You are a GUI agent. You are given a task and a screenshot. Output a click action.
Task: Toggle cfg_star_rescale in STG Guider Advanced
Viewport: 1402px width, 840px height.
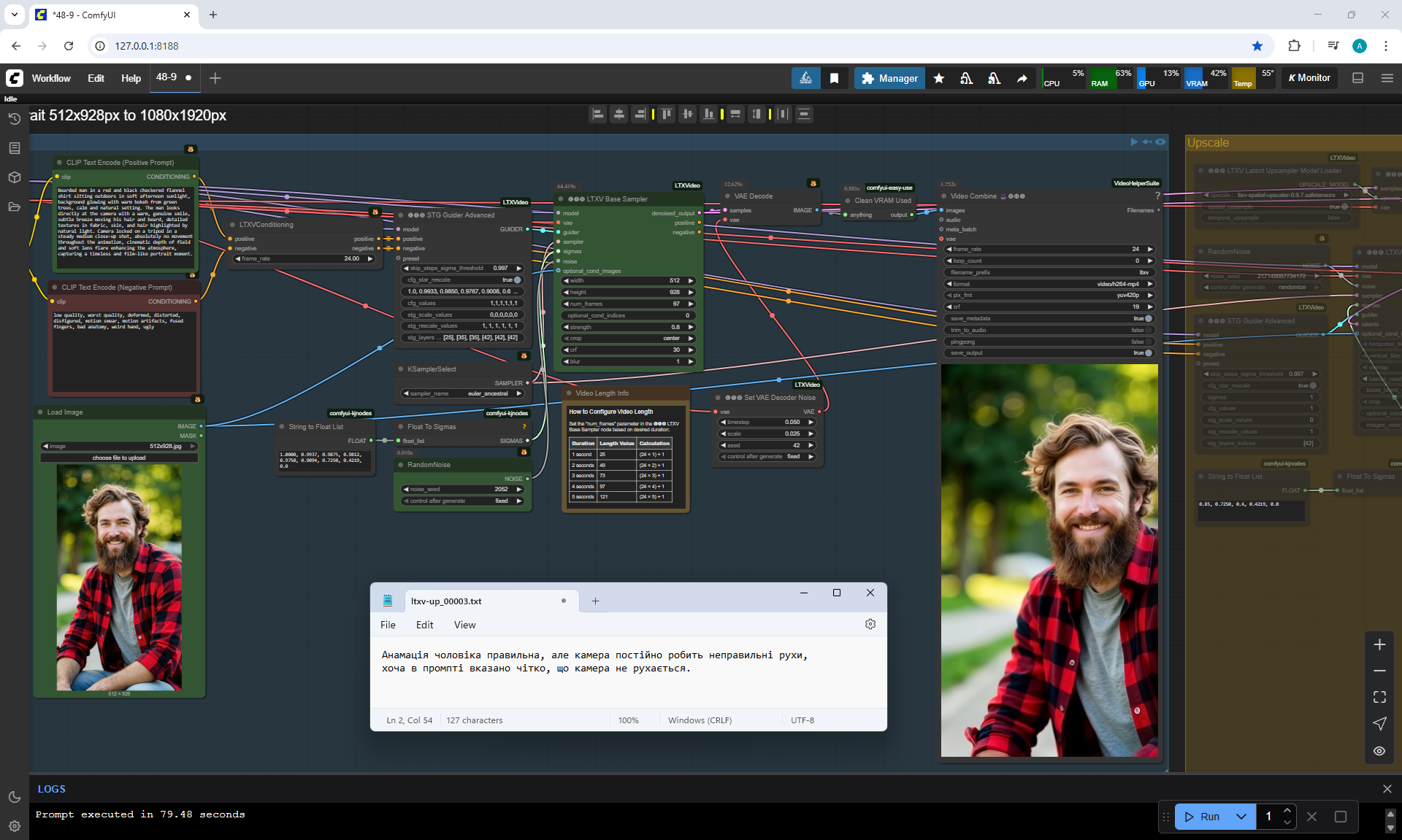[x=517, y=280]
